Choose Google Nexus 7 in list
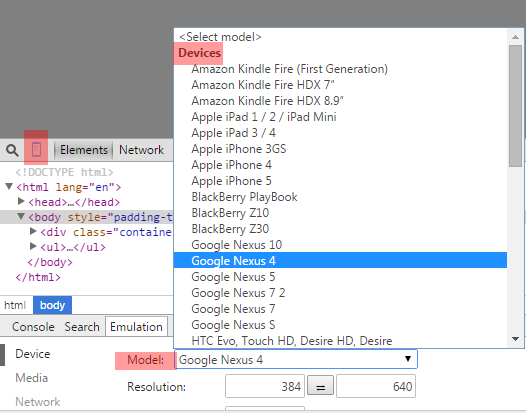This screenshot has width=526, height=413. click(x=340, y=309)
